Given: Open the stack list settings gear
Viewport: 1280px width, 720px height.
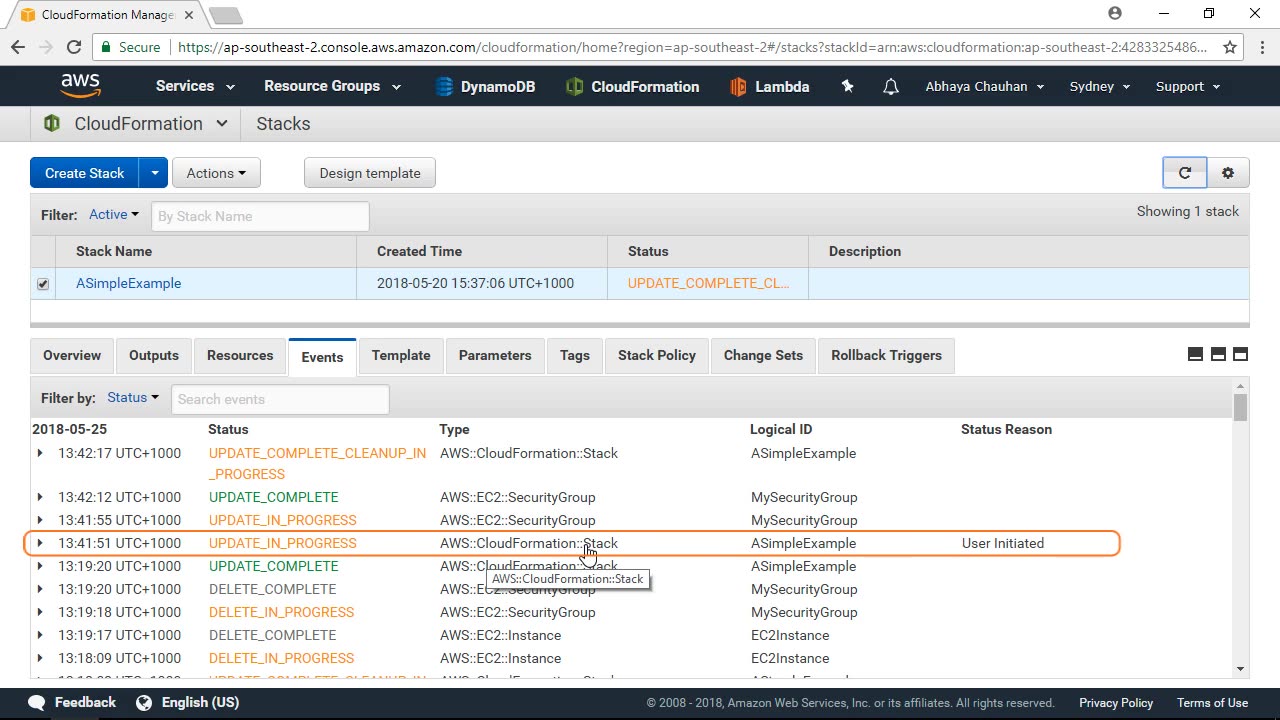Looking at the screenshot, I should 1227,173.
